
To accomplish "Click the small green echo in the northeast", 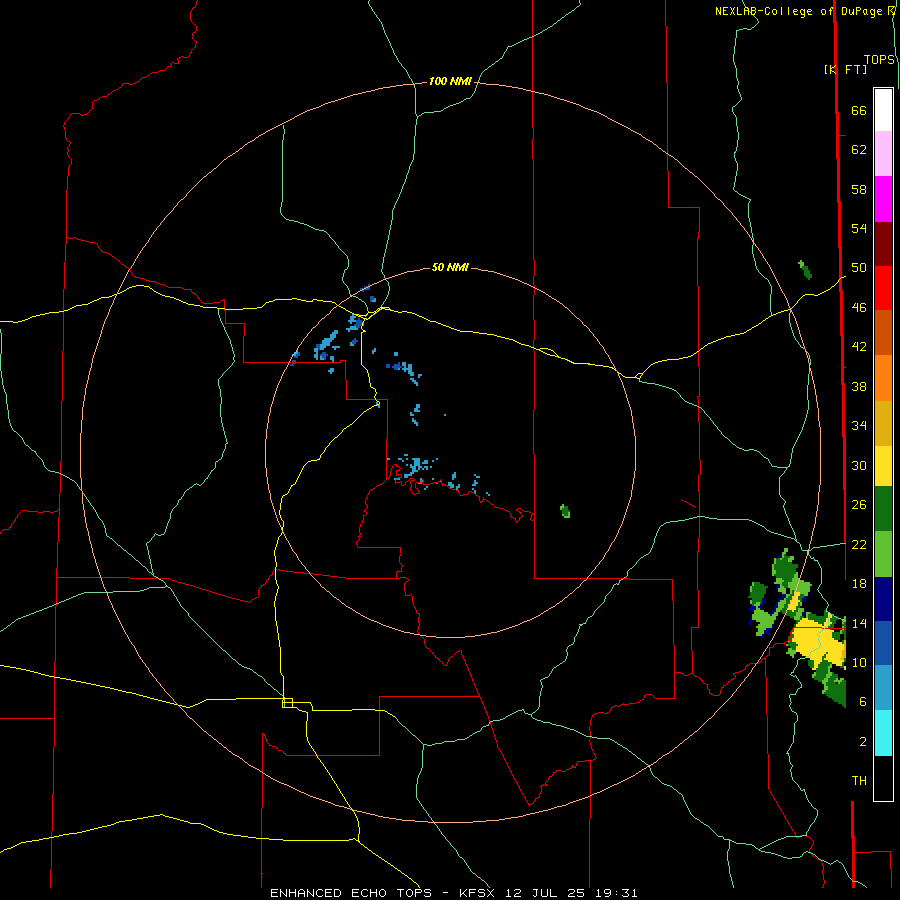I will click(x=805, y=269).
